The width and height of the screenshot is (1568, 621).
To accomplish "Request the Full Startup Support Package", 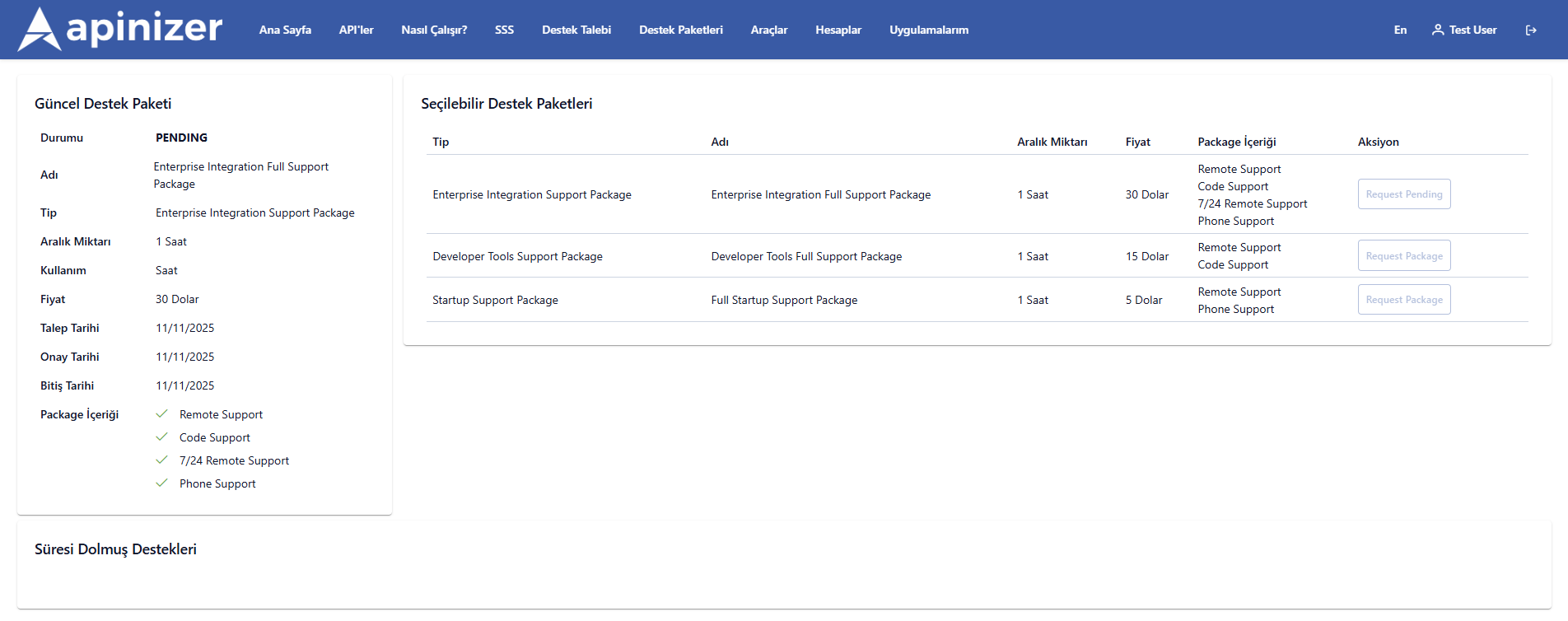I will 1404,300.
